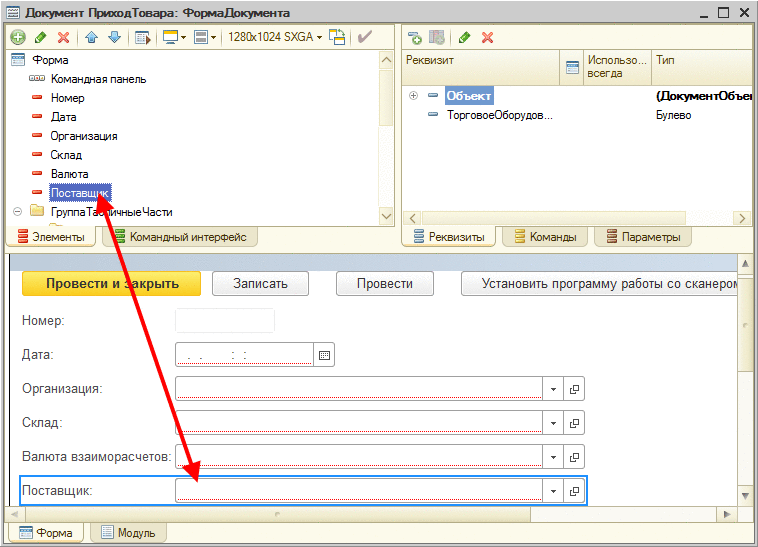Click the copy form layout icon

(337, 37)
